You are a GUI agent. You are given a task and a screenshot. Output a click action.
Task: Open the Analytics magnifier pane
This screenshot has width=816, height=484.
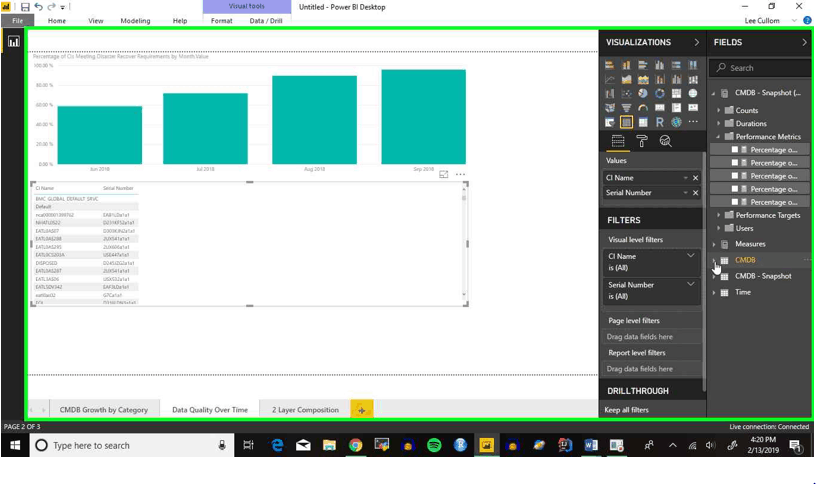click(665, 141)
